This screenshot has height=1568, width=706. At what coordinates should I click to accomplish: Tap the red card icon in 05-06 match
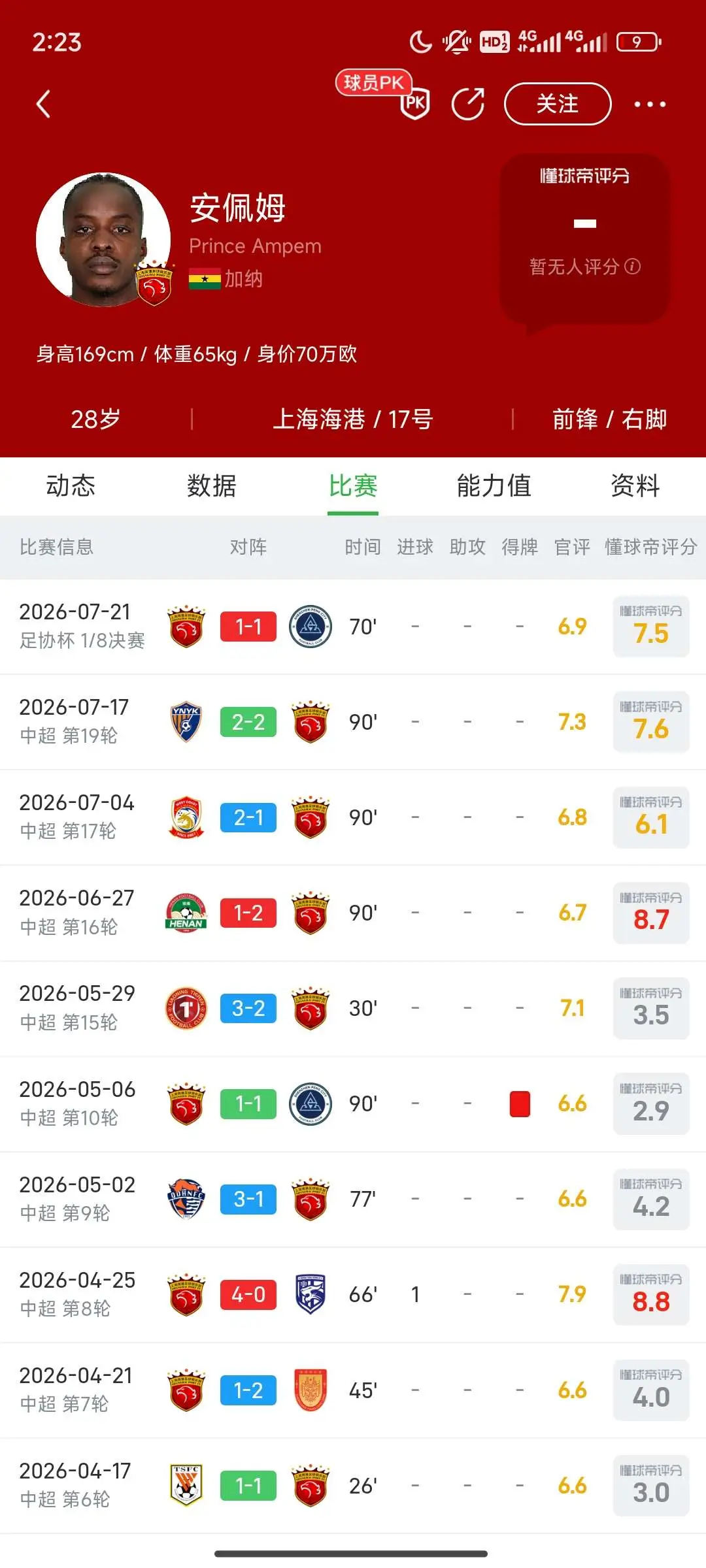click(520, 1103)
